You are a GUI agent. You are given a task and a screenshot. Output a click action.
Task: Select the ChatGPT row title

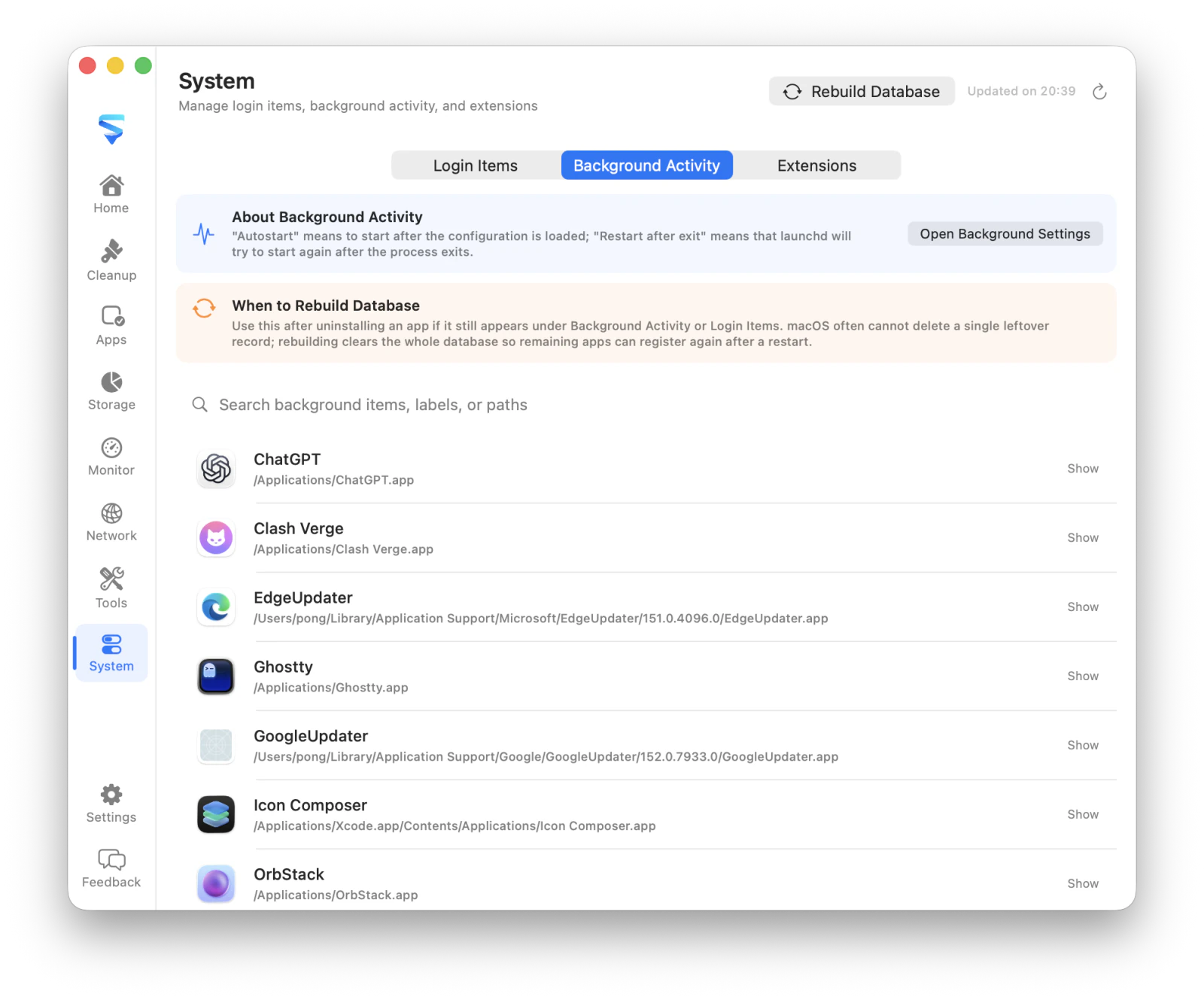287,460
